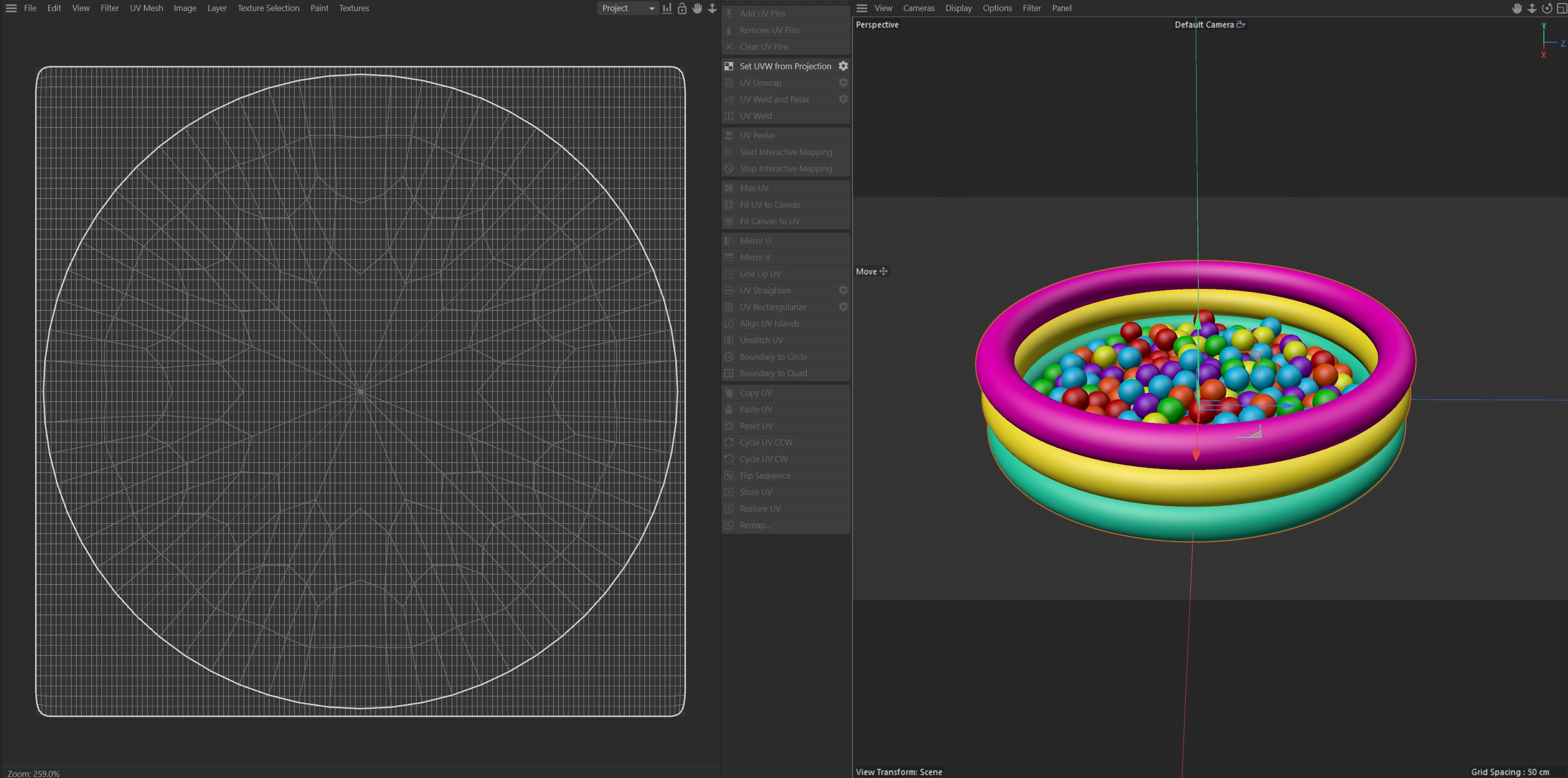Open the Cameras menu
The image size is (1568, 778).
tap(918, 8)
